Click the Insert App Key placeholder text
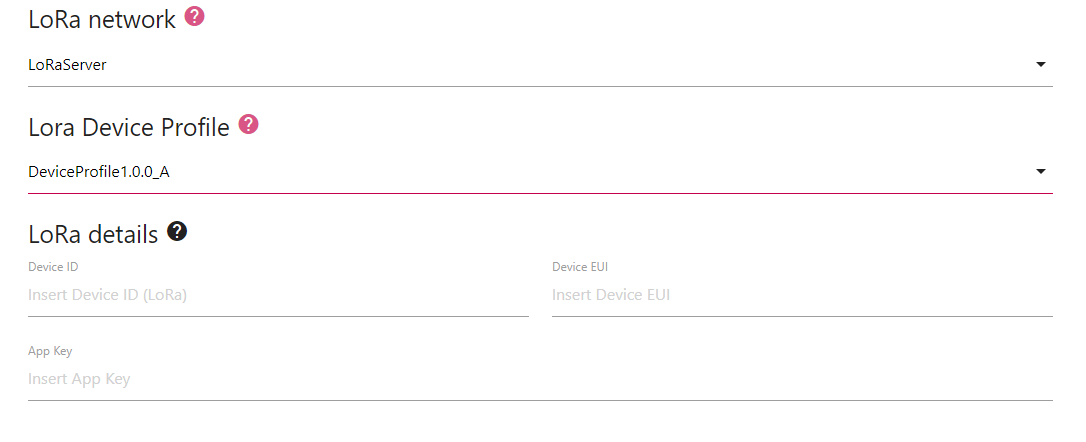Screen dimensions: 1086x442 pyautogui.click(x=79, y=380)
